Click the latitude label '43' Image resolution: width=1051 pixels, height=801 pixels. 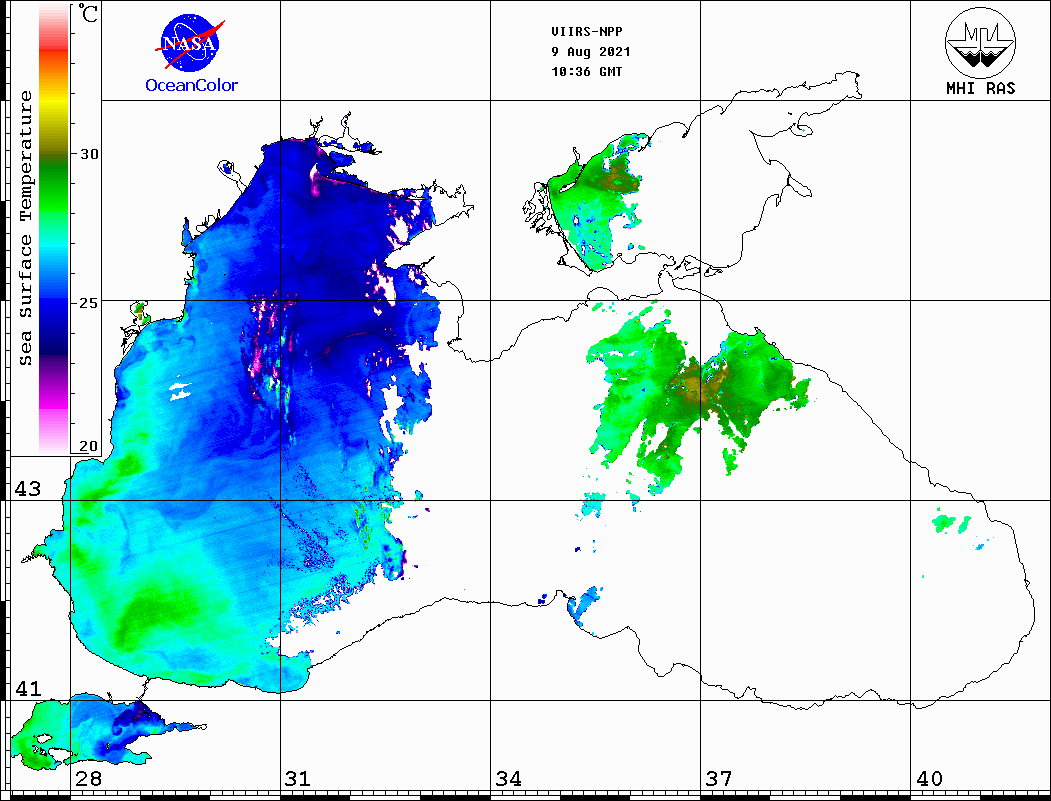pos(27,489)
